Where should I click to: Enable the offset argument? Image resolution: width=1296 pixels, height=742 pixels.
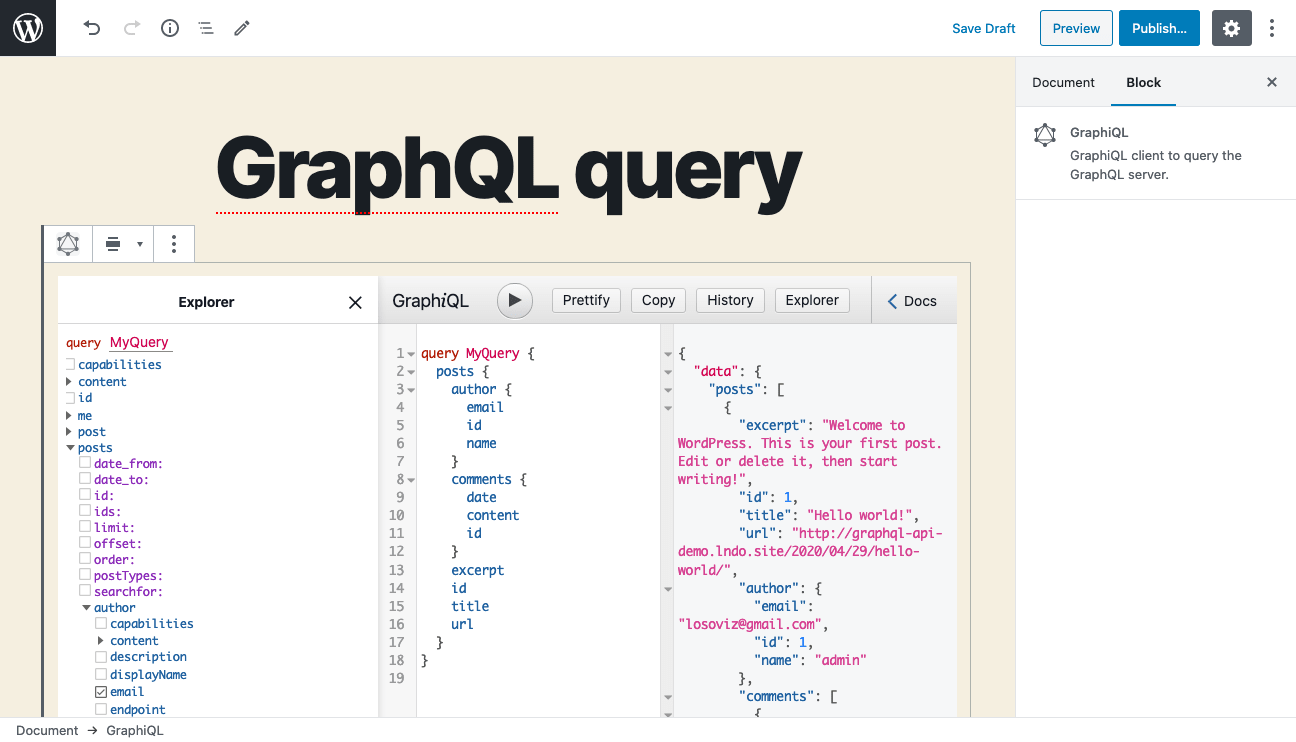[x=85, y=543]
